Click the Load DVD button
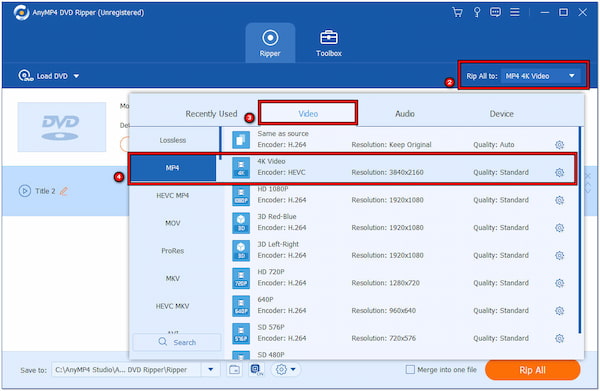This screenshot has width=600, height=391. click(43, 76)
